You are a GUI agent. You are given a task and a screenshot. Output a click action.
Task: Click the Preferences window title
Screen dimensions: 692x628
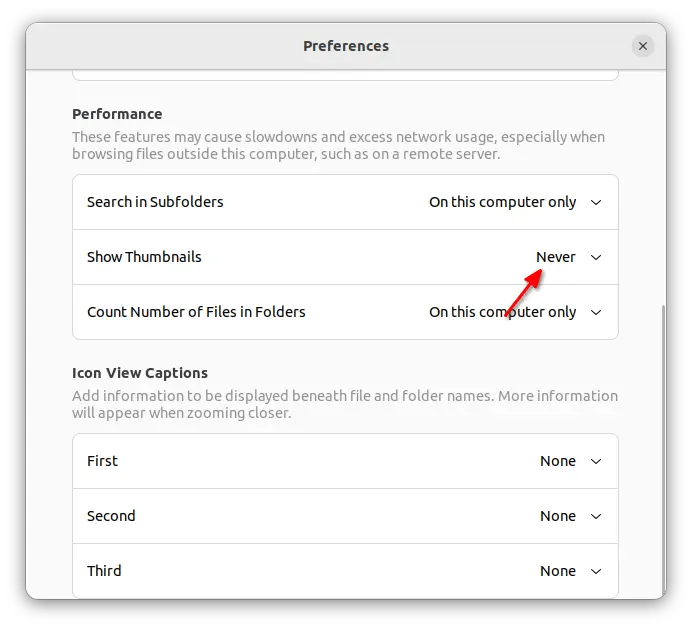pos(346,46)
